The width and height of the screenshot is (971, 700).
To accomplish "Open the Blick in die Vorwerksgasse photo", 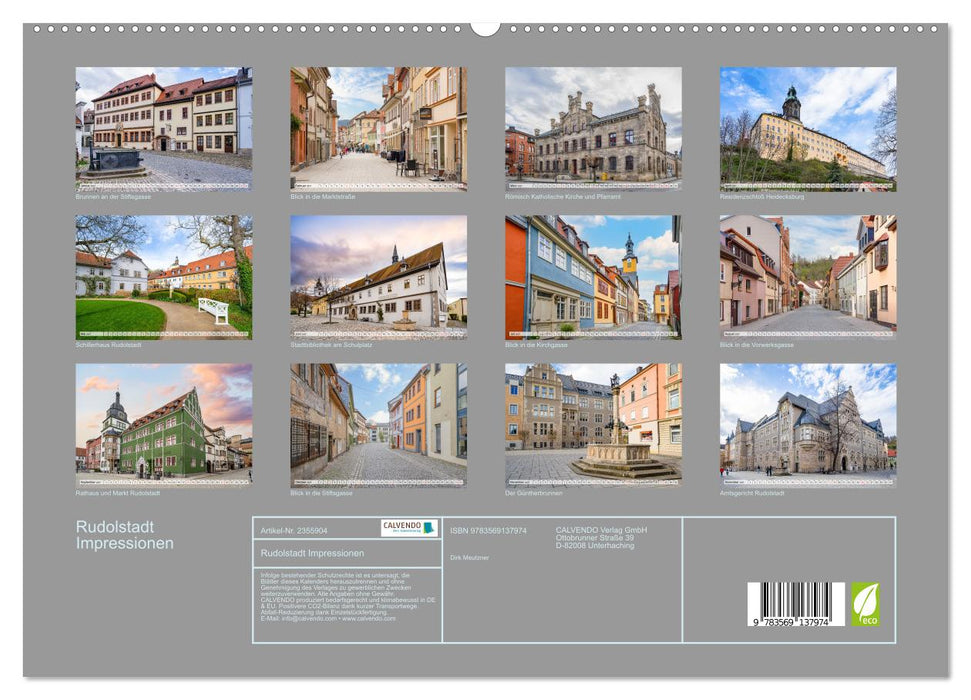I will (x=808, y=277).
